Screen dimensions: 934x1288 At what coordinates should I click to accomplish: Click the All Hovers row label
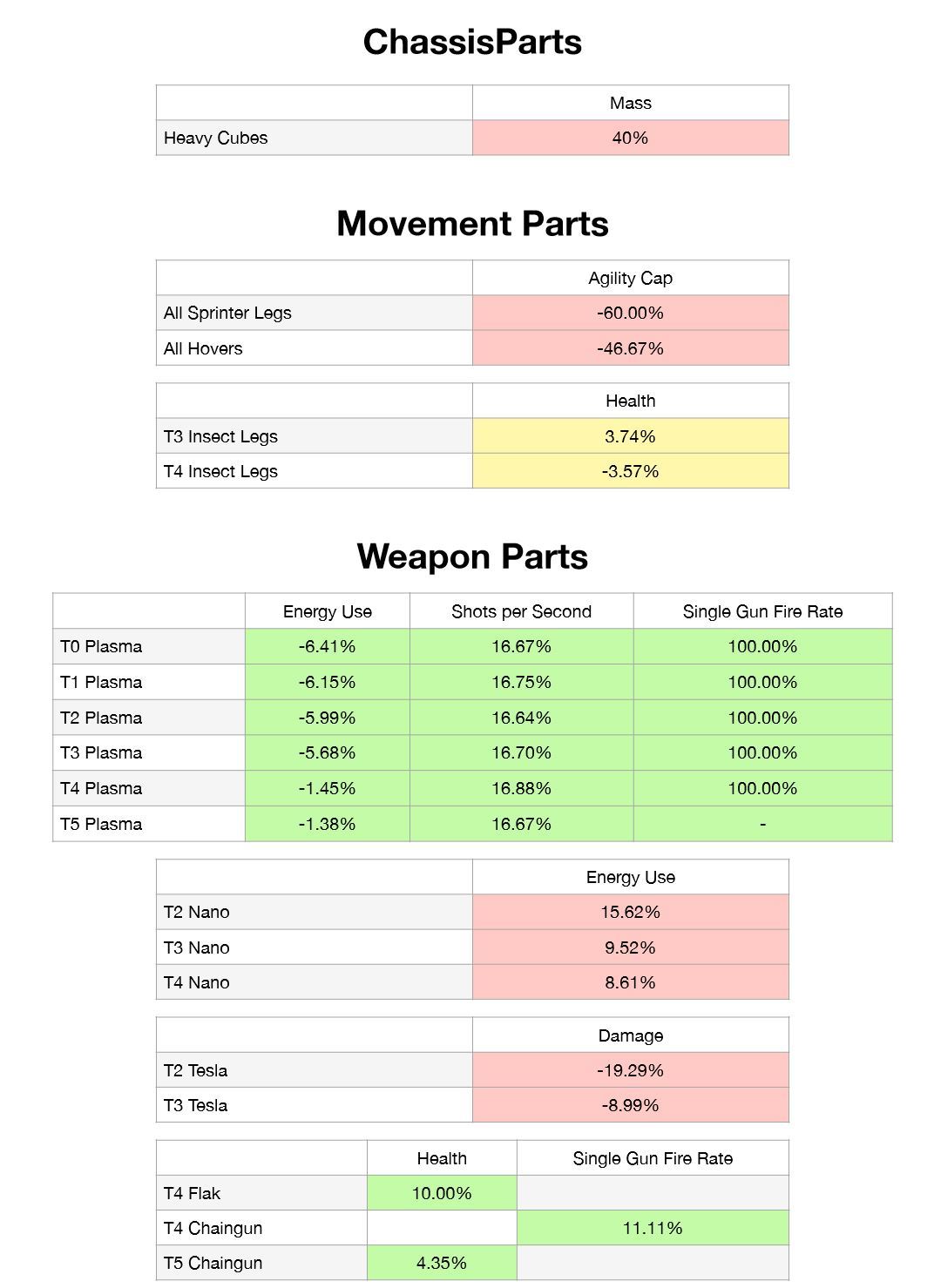[315, 348]
